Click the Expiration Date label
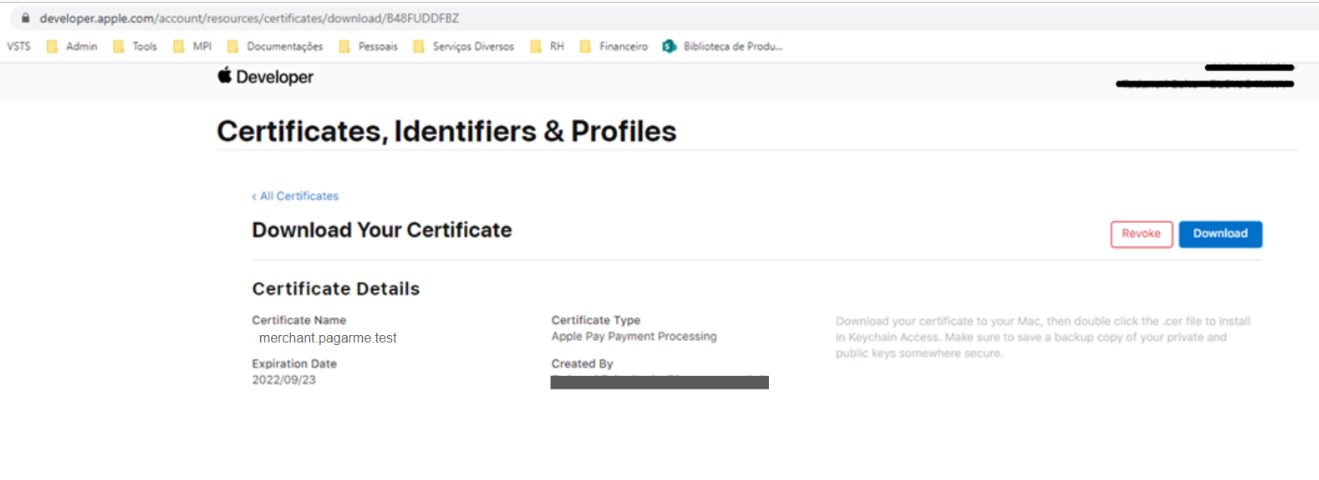1319x480 pixels. tap(294, 364)
